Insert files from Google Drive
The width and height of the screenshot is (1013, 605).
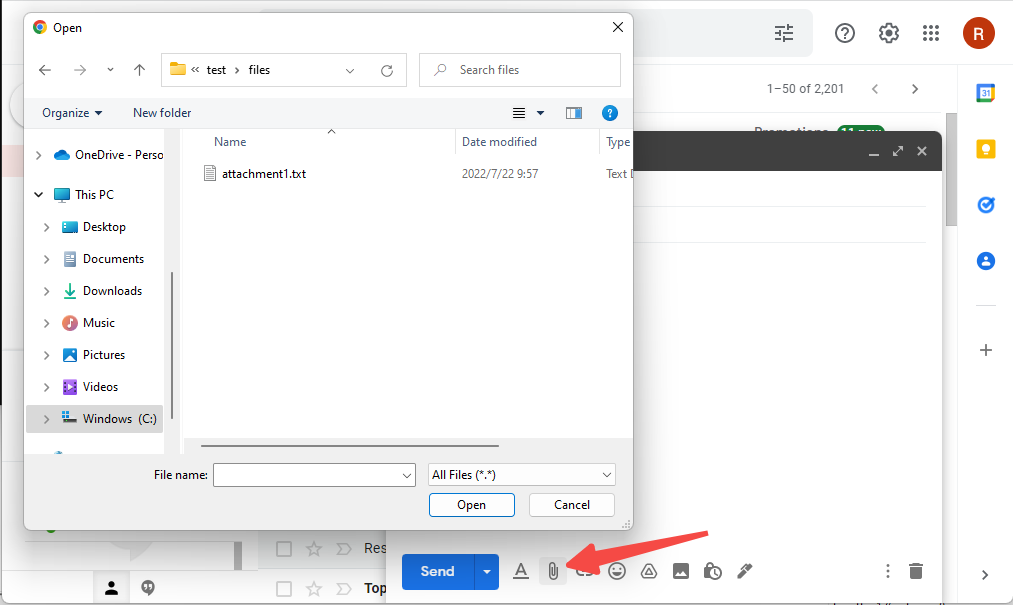point(649,571)
